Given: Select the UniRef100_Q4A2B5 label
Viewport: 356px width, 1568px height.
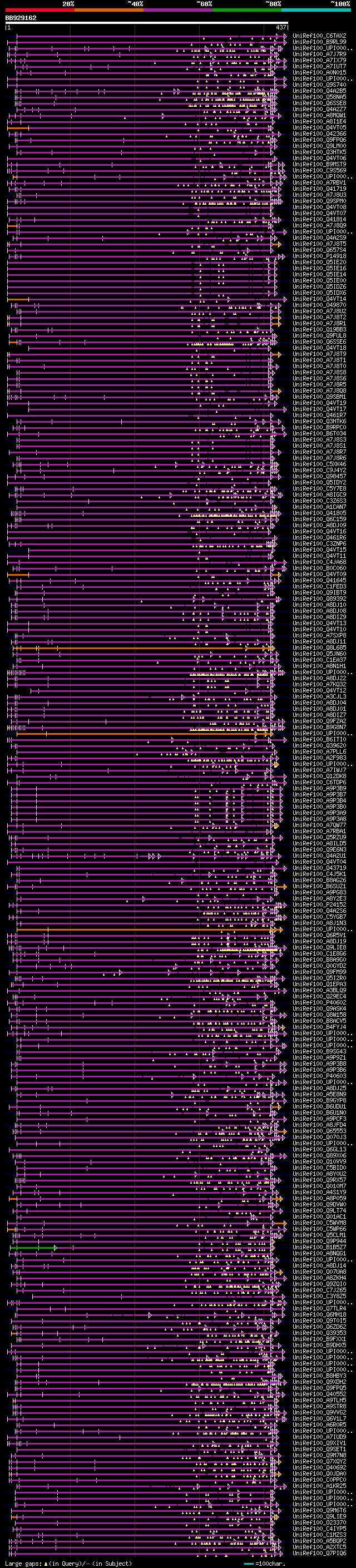Looking at the screenshot, I should tap(319, 91).
